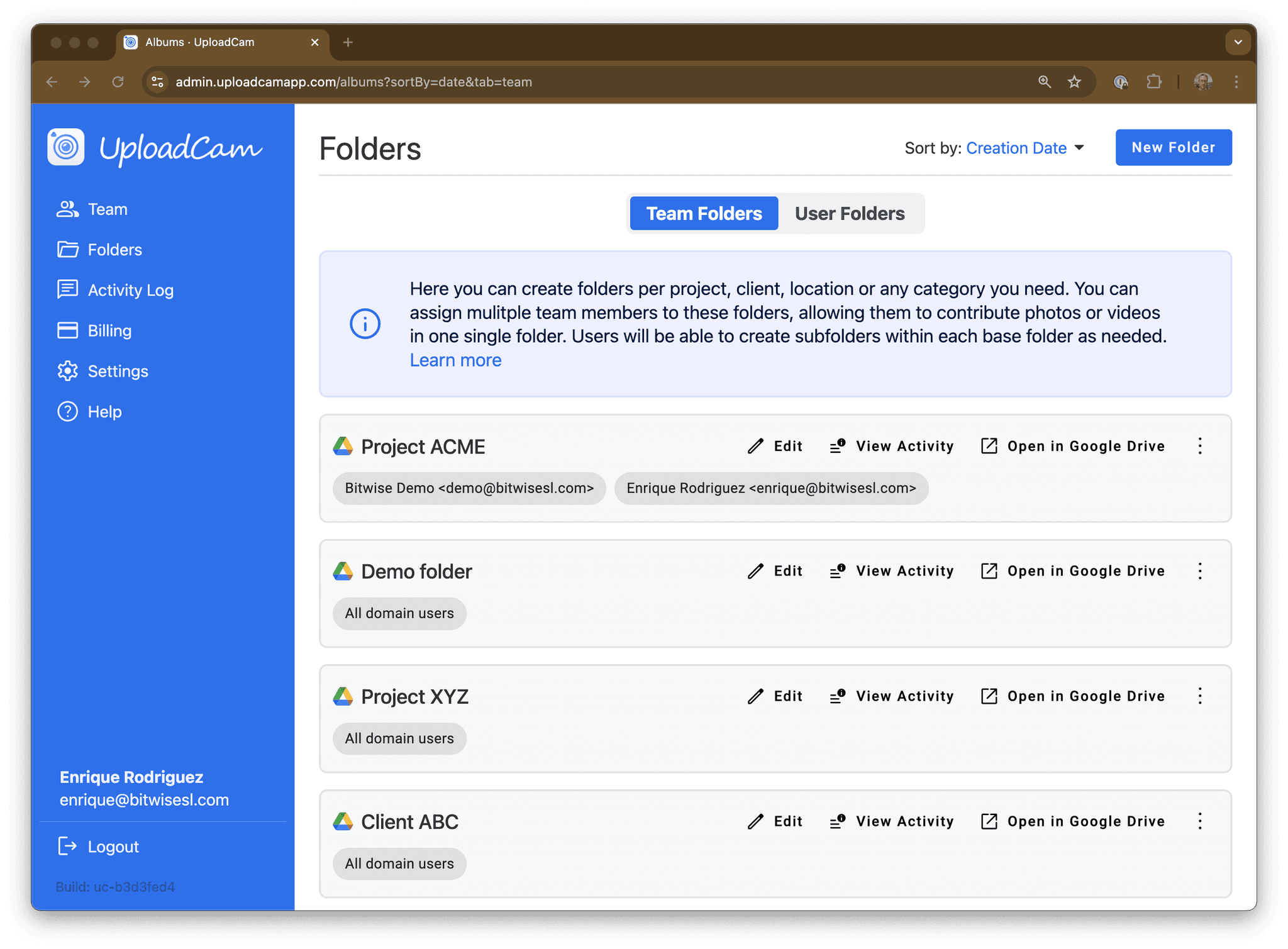This screenshot has width=1288, height=949.
Task: View Activity for Demo folder
Action: tap(892, 571)
